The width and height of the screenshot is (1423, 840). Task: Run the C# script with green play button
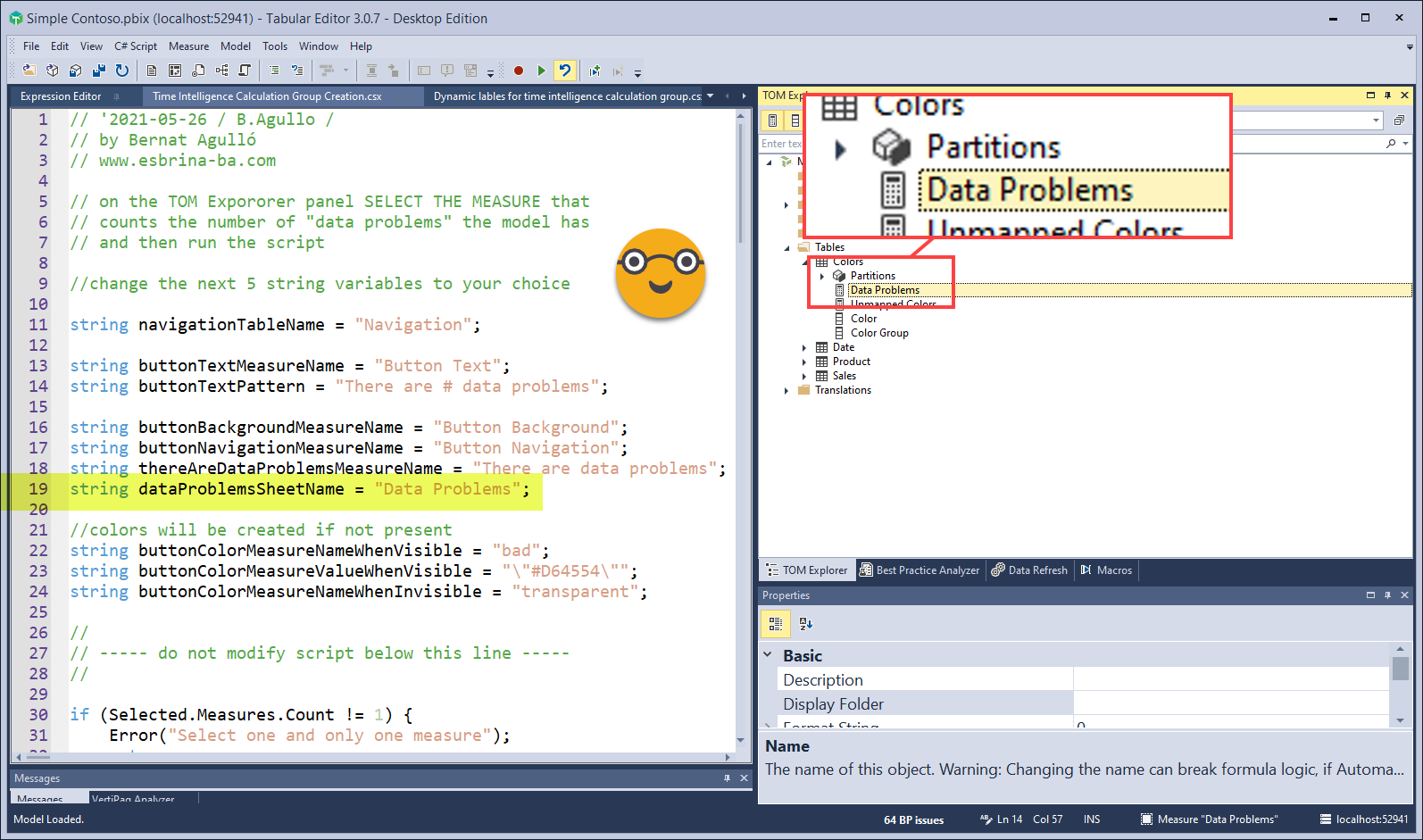[541, 71]
